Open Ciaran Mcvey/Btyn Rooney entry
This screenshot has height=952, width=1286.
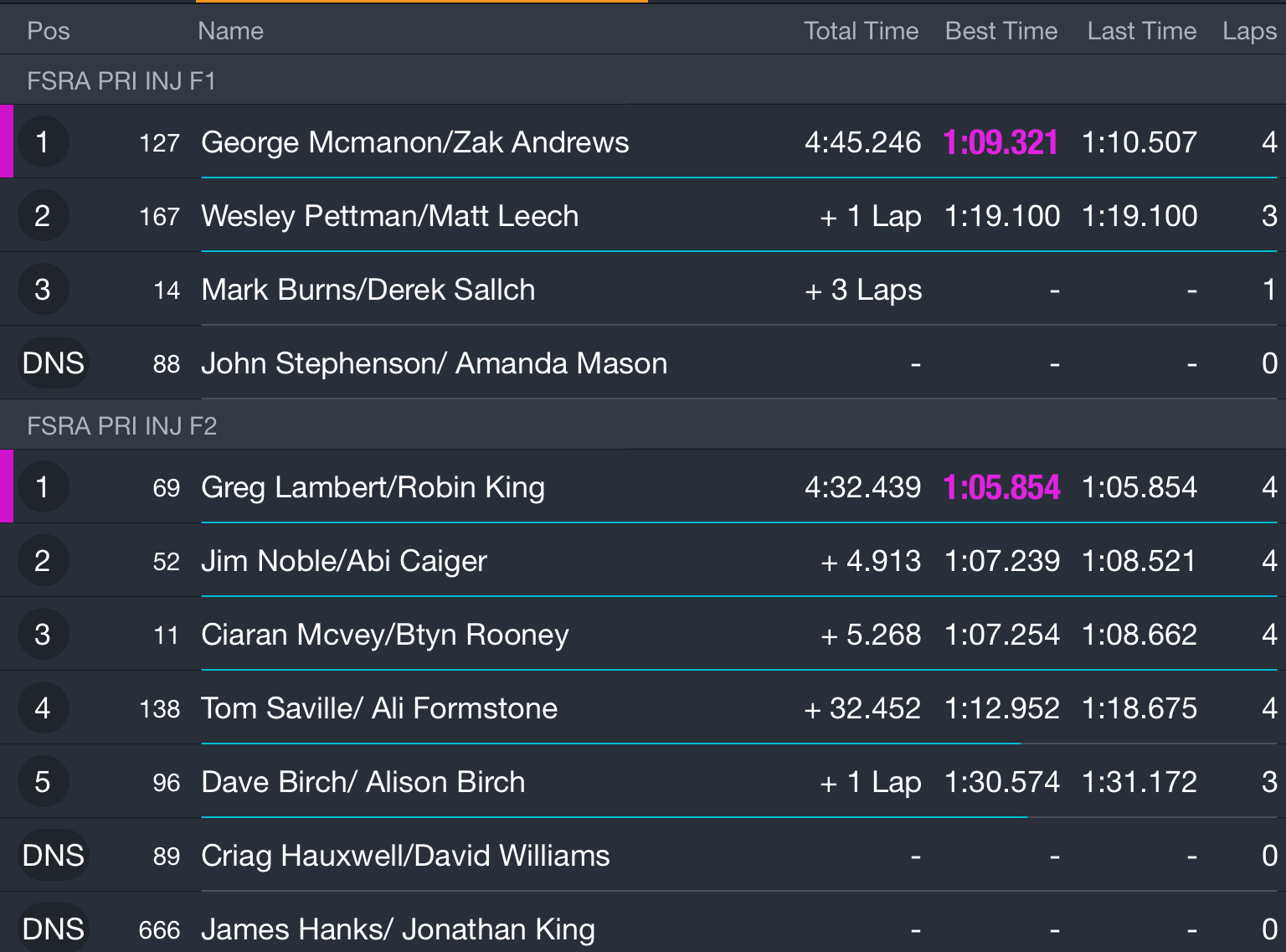click(x=384, y=635)
